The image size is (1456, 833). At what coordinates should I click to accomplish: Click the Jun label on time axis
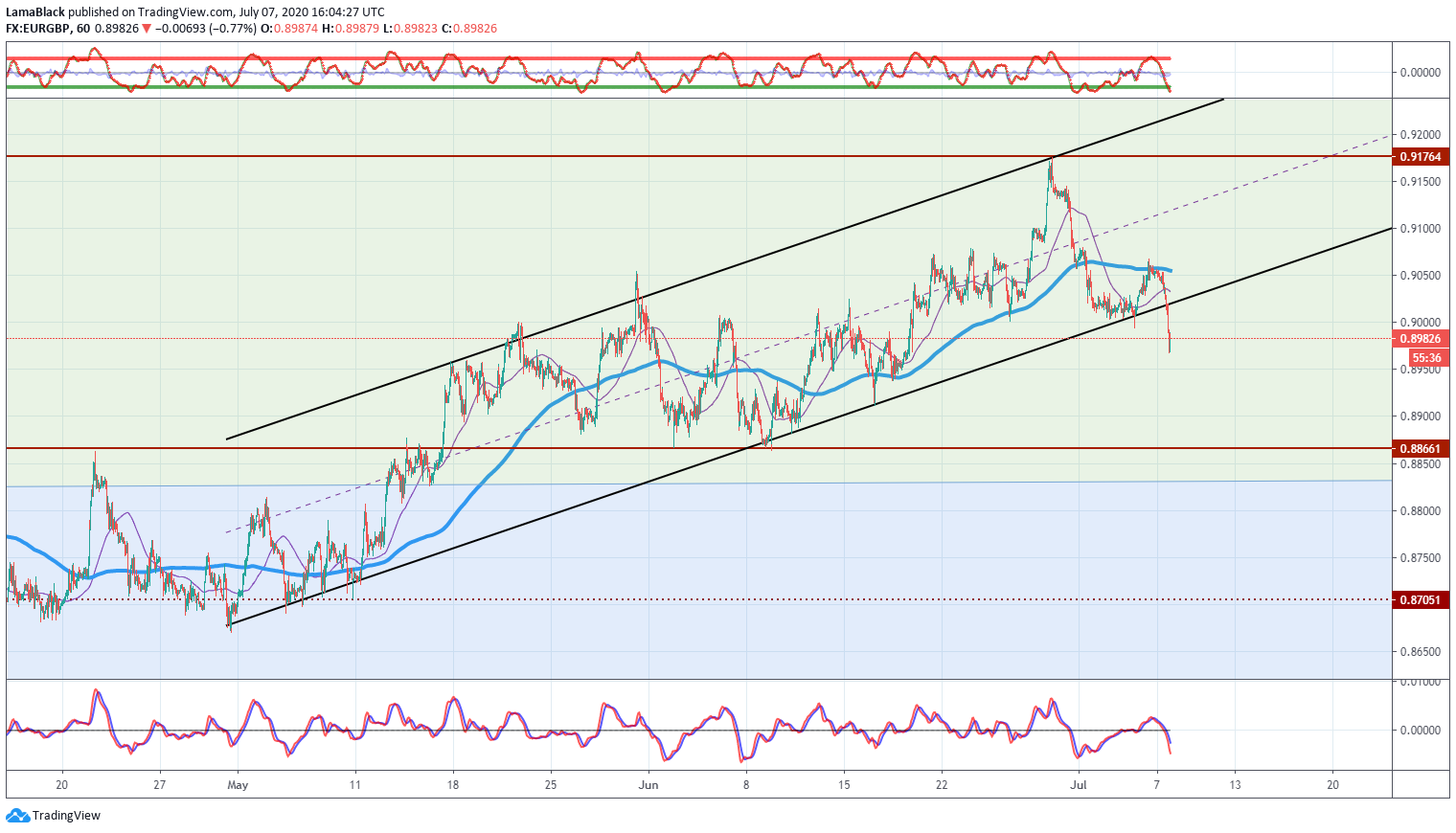pos(648,785)
